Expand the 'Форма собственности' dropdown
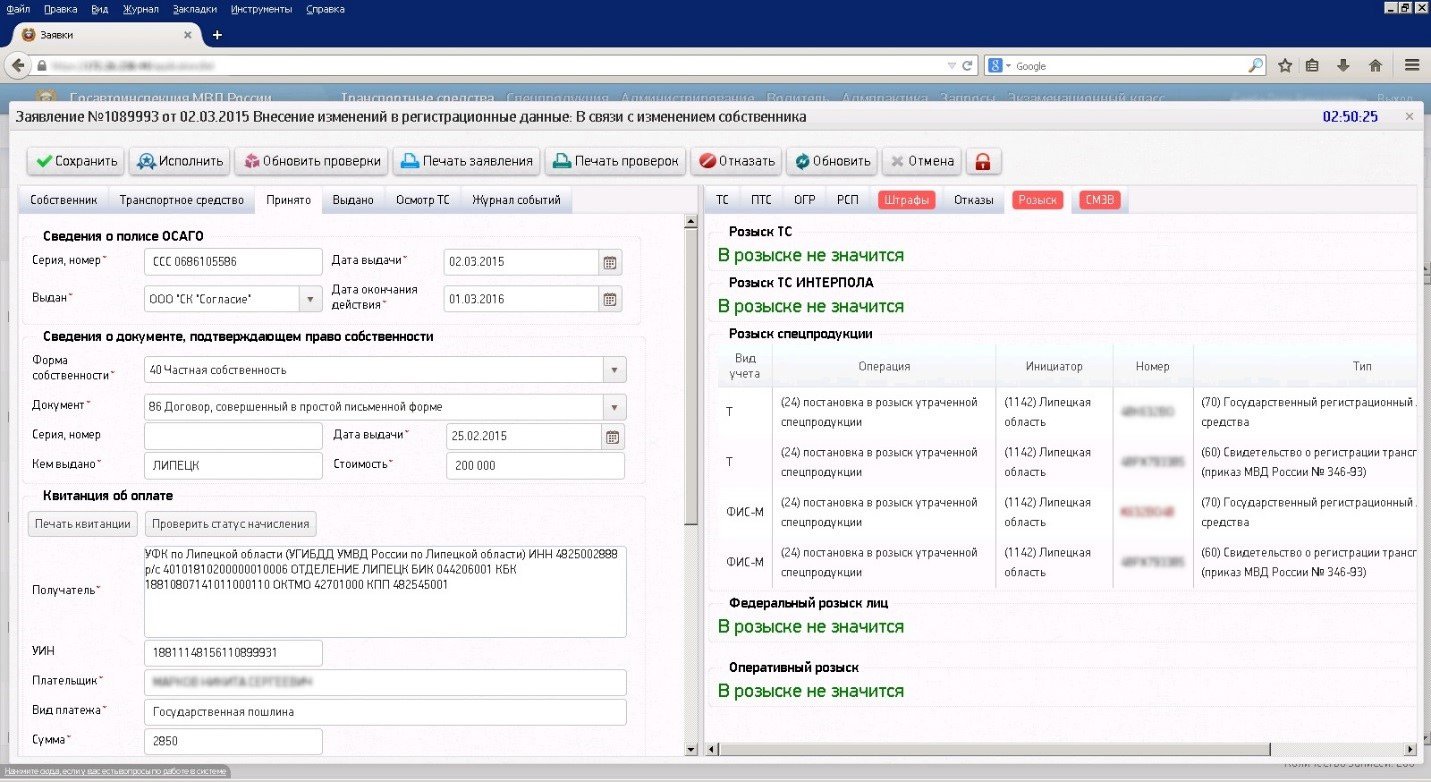The height and width of the screenshot is (782, 1431). tap(614, 370)
